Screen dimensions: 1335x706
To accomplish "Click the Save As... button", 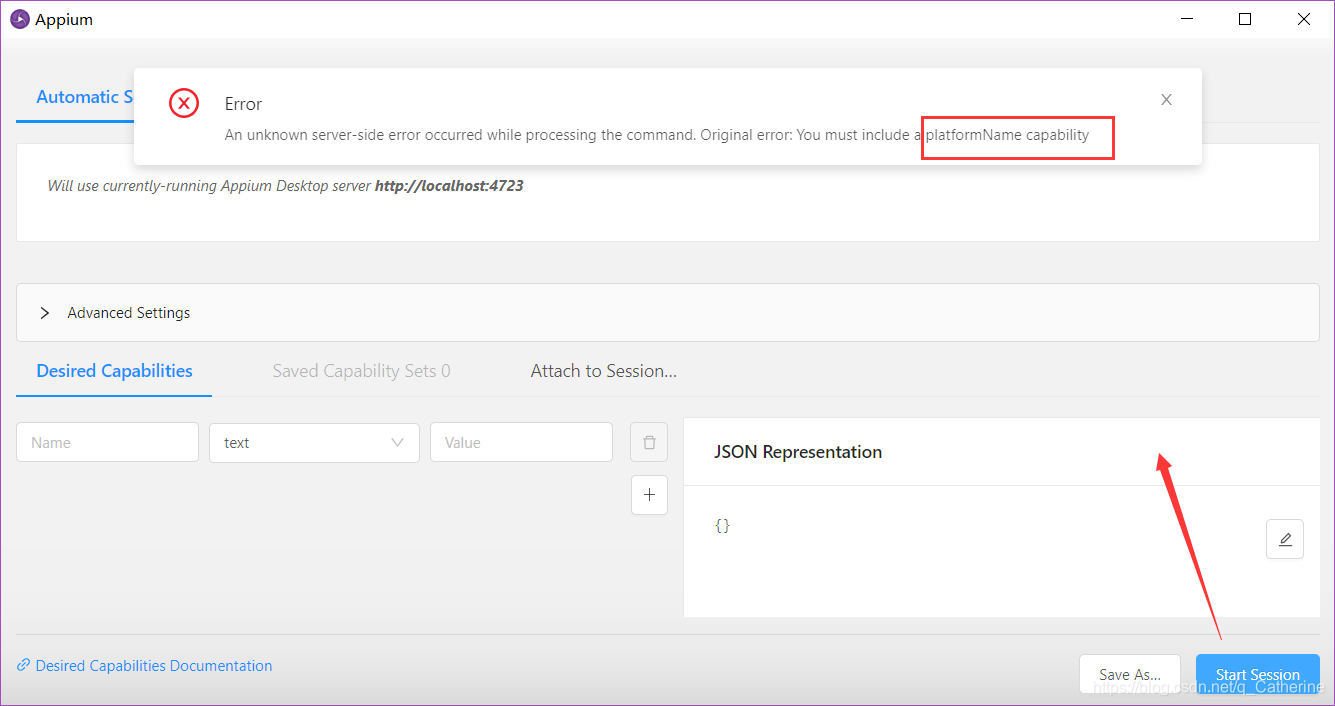I will click(x=1130, y=674).
